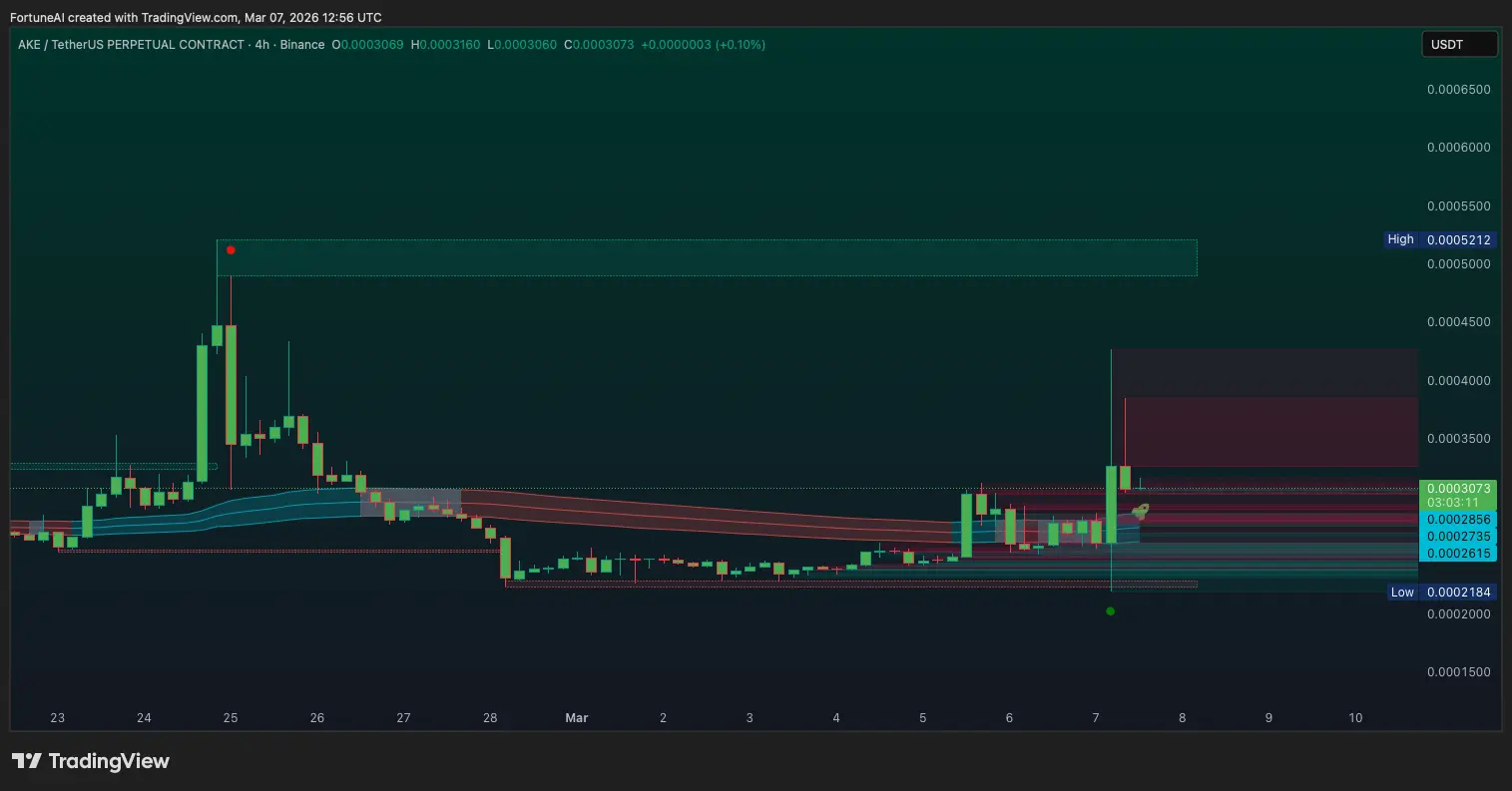Click the 0.0002856 price label

pyautogui.click(x=1458, y=520)
